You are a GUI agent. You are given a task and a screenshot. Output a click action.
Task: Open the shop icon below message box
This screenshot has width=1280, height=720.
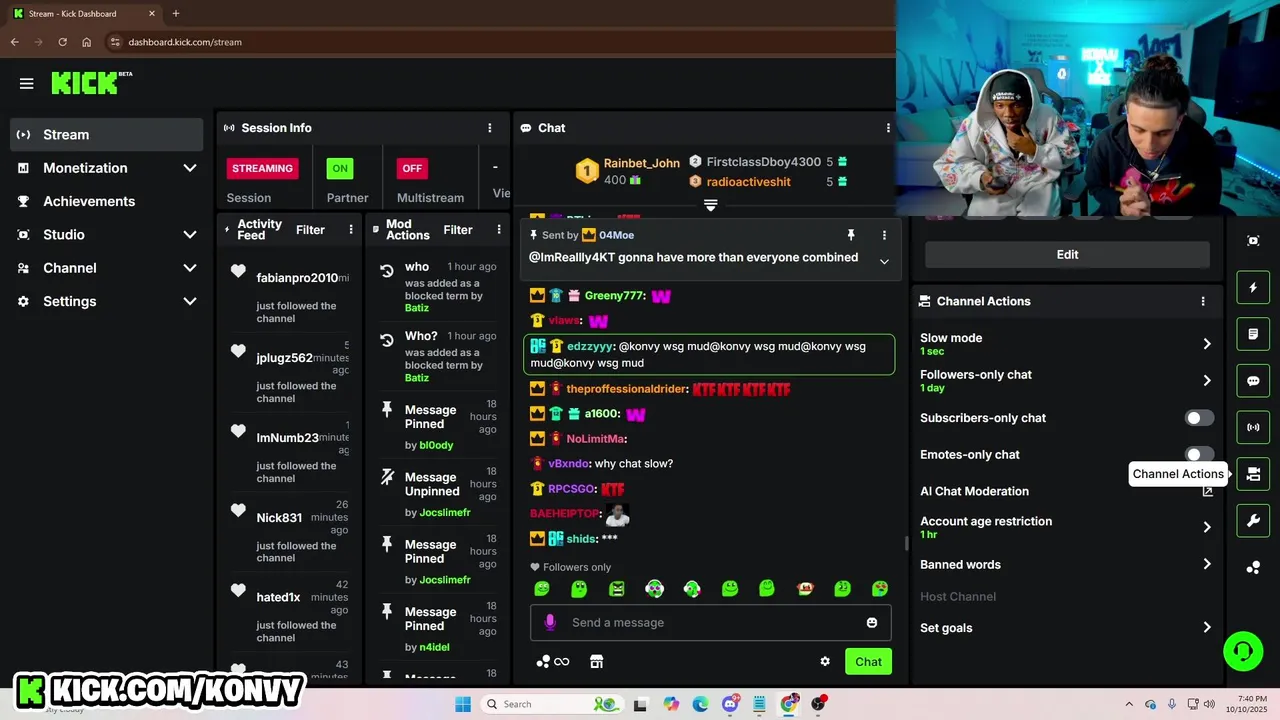(597, 661)
